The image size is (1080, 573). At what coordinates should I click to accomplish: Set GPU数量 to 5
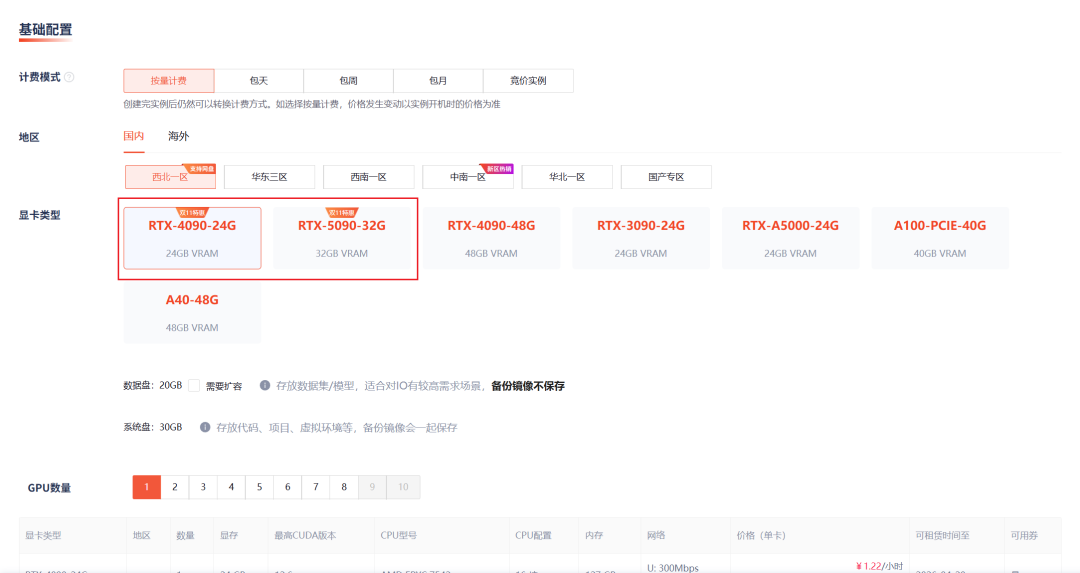[260, 487]
